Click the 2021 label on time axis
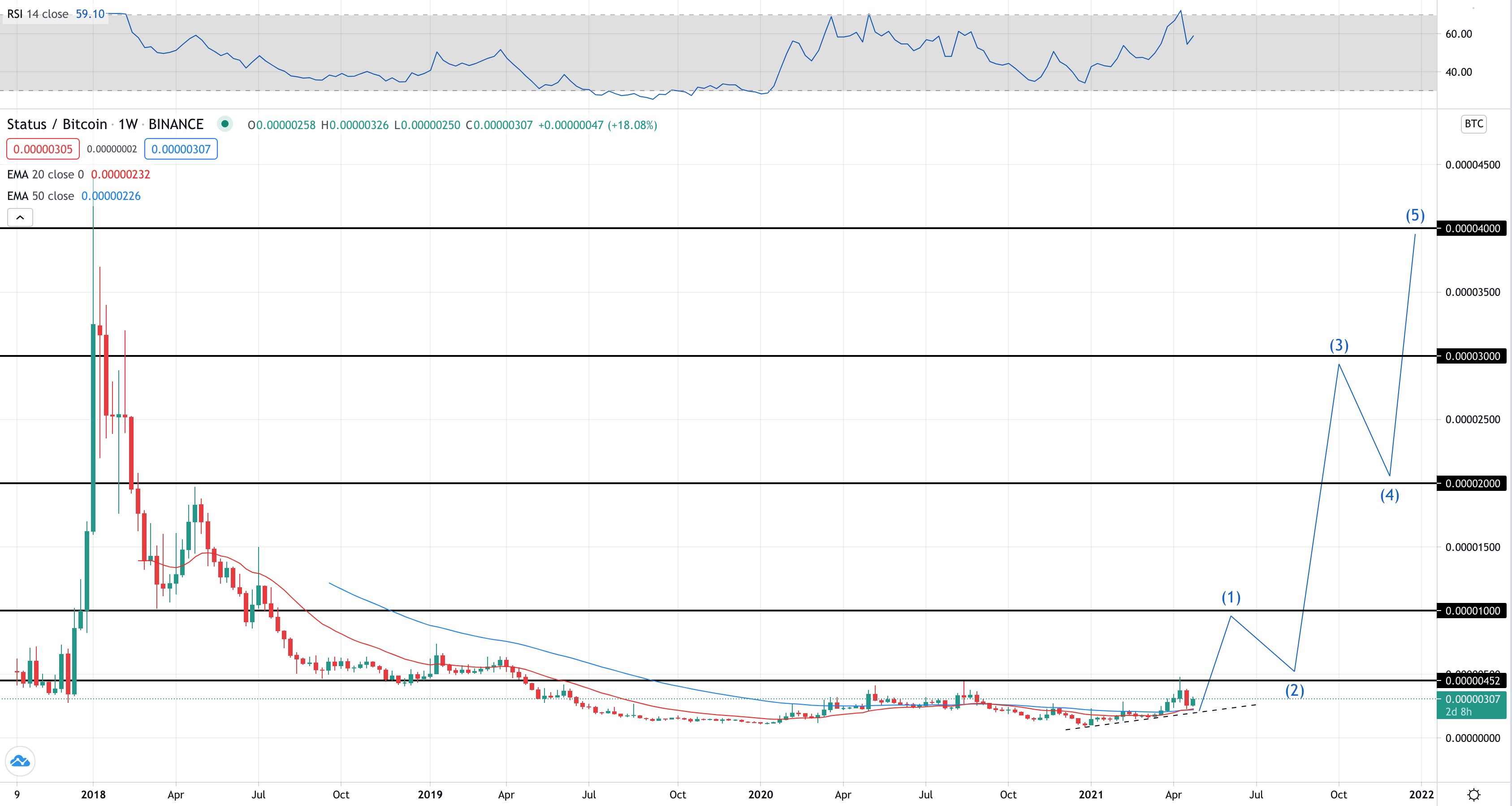 click(1091, 794)
